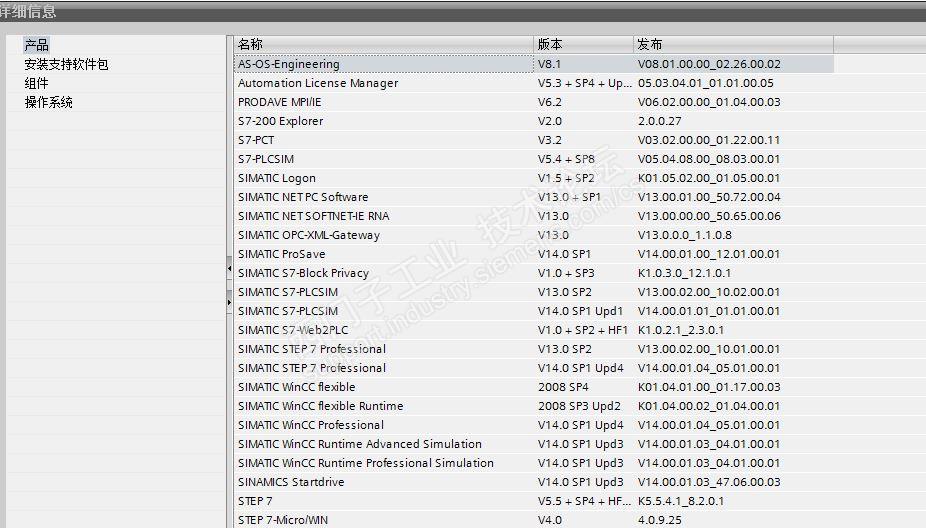Image resolution: width=926 pixels, height=528 pixels.
Task: Select S7-200 Explorer row
Action: 534,121
